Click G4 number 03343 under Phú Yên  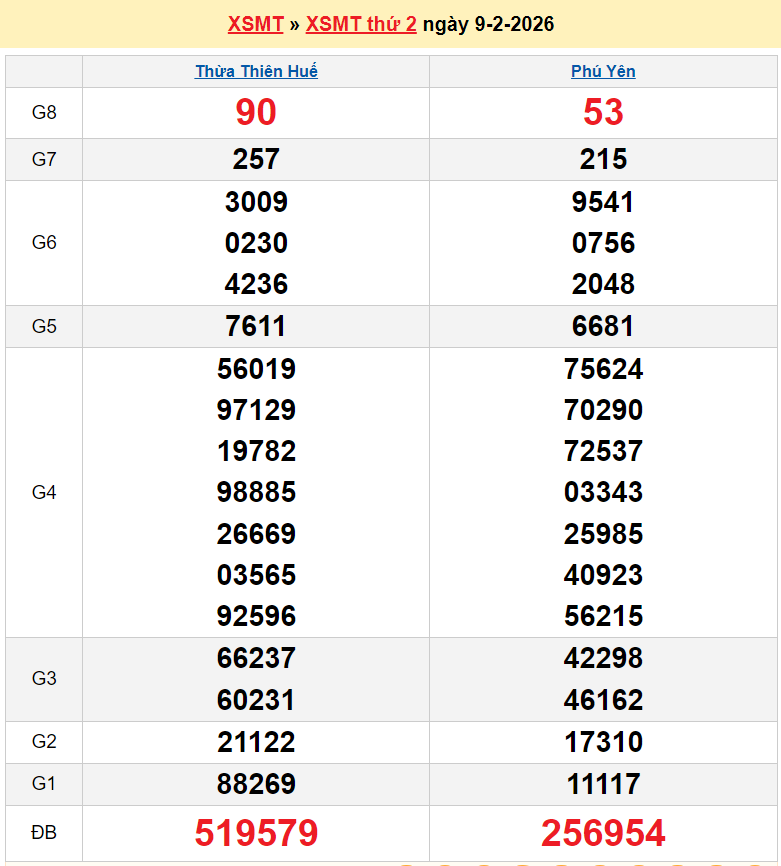tap(603, 492)
